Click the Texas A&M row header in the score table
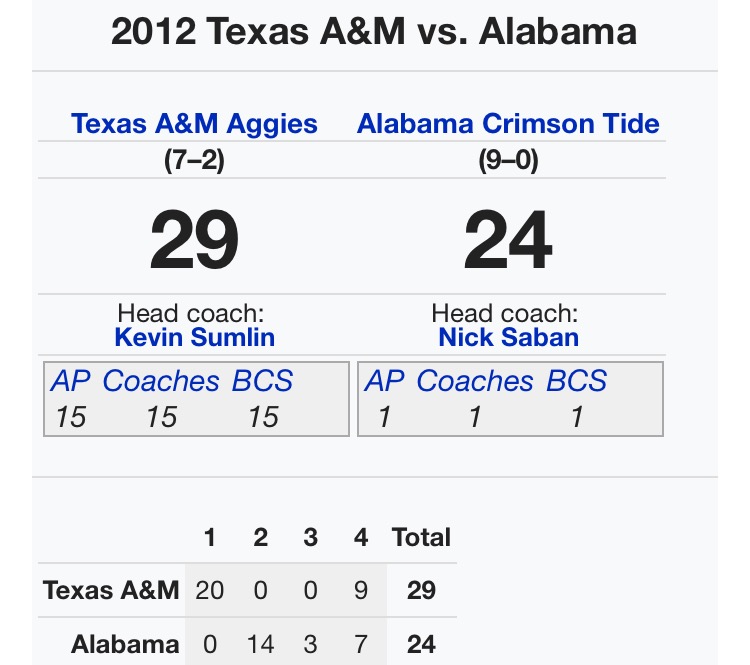The height and width of the screenshot is (665, 750). pos(111,590)
